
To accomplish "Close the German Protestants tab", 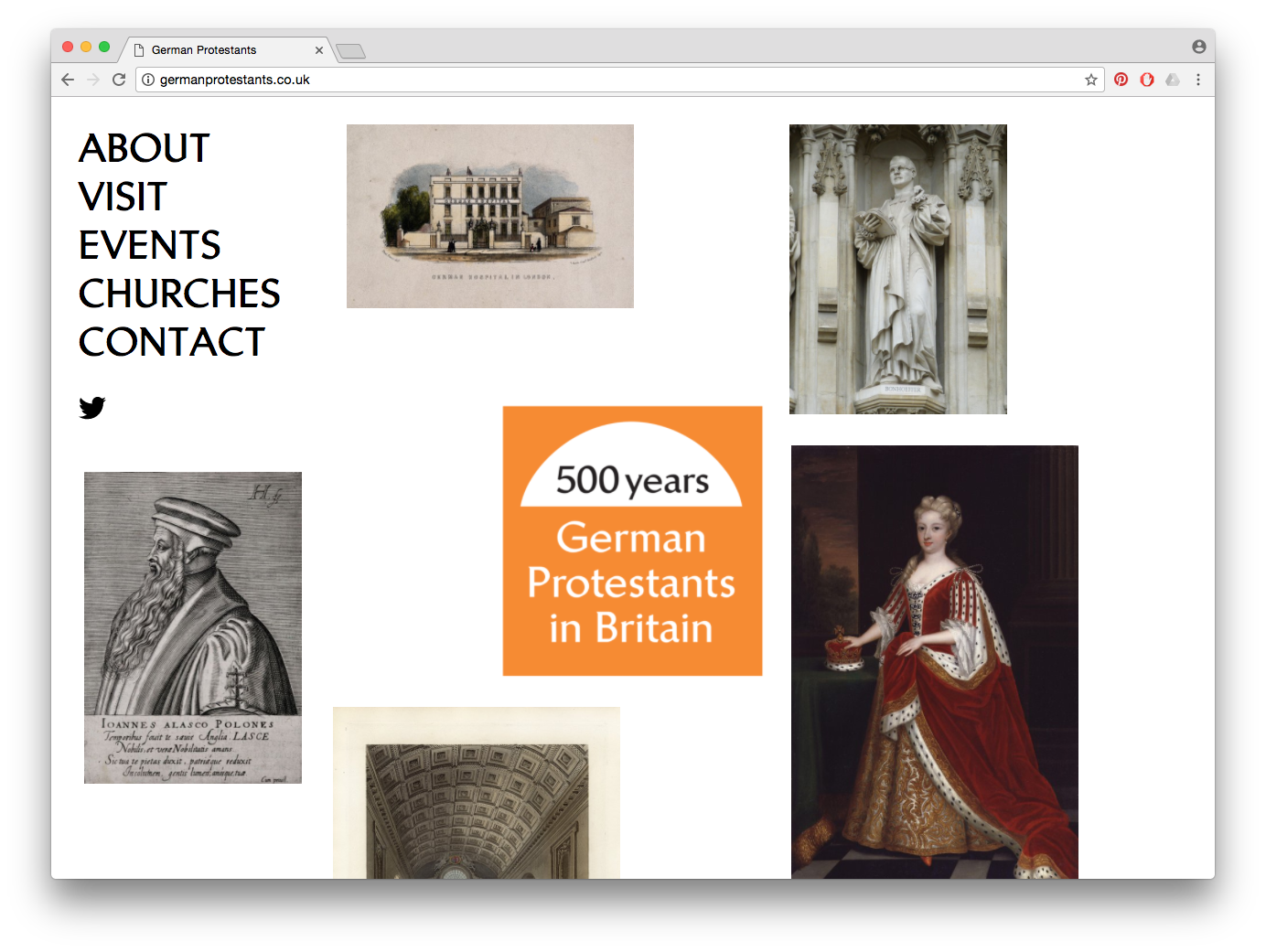I will click(x=319, y=50).
